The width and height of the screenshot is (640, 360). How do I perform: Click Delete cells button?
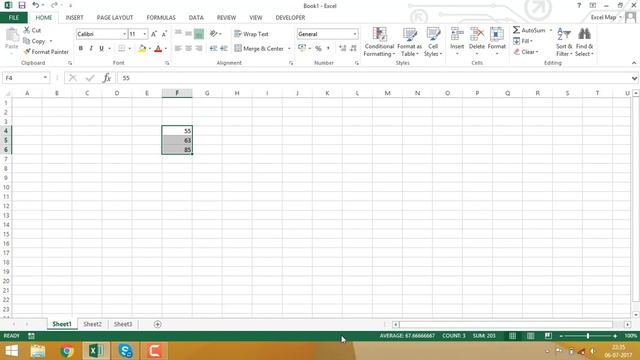coord(476,41)
